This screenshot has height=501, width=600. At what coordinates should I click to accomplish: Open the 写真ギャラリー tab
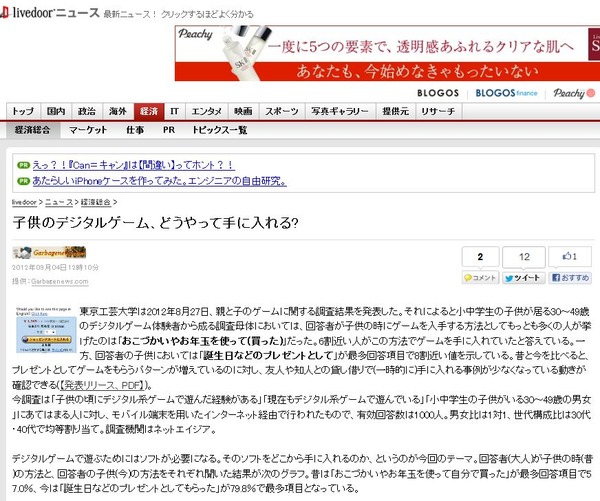tap(340, 111)
